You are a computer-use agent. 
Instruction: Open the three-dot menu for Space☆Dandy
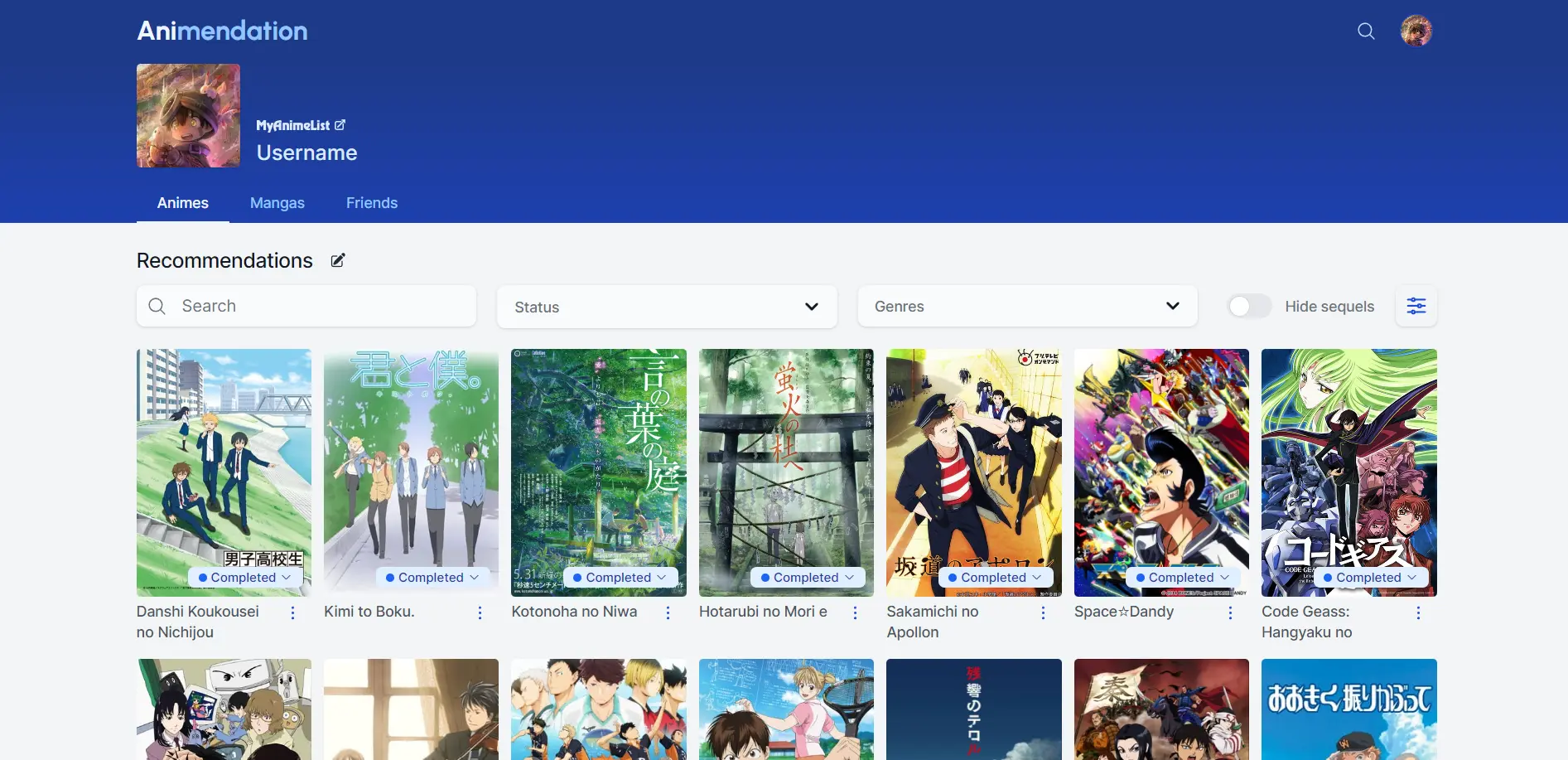[1230, 612]
